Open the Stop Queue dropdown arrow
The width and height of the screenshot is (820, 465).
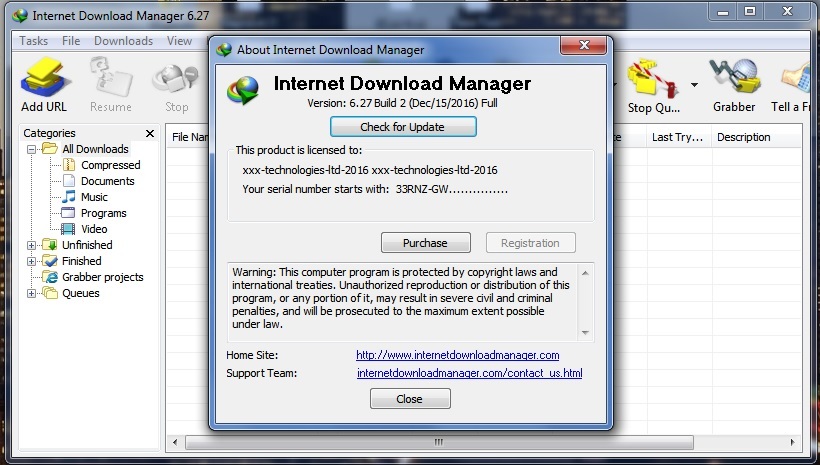click(694, 85)
